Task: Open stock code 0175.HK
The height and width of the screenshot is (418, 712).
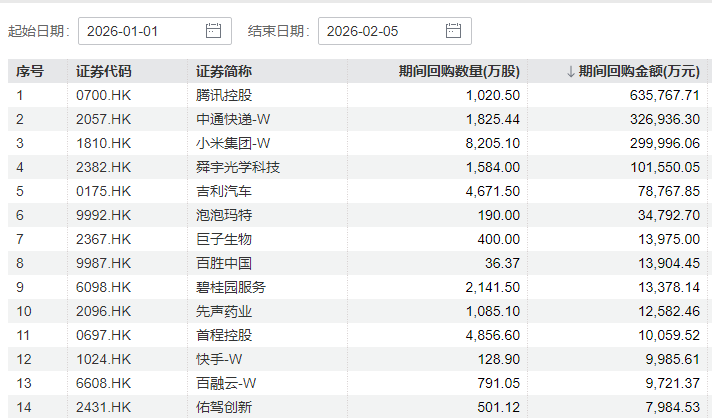Action: [104, 191]
